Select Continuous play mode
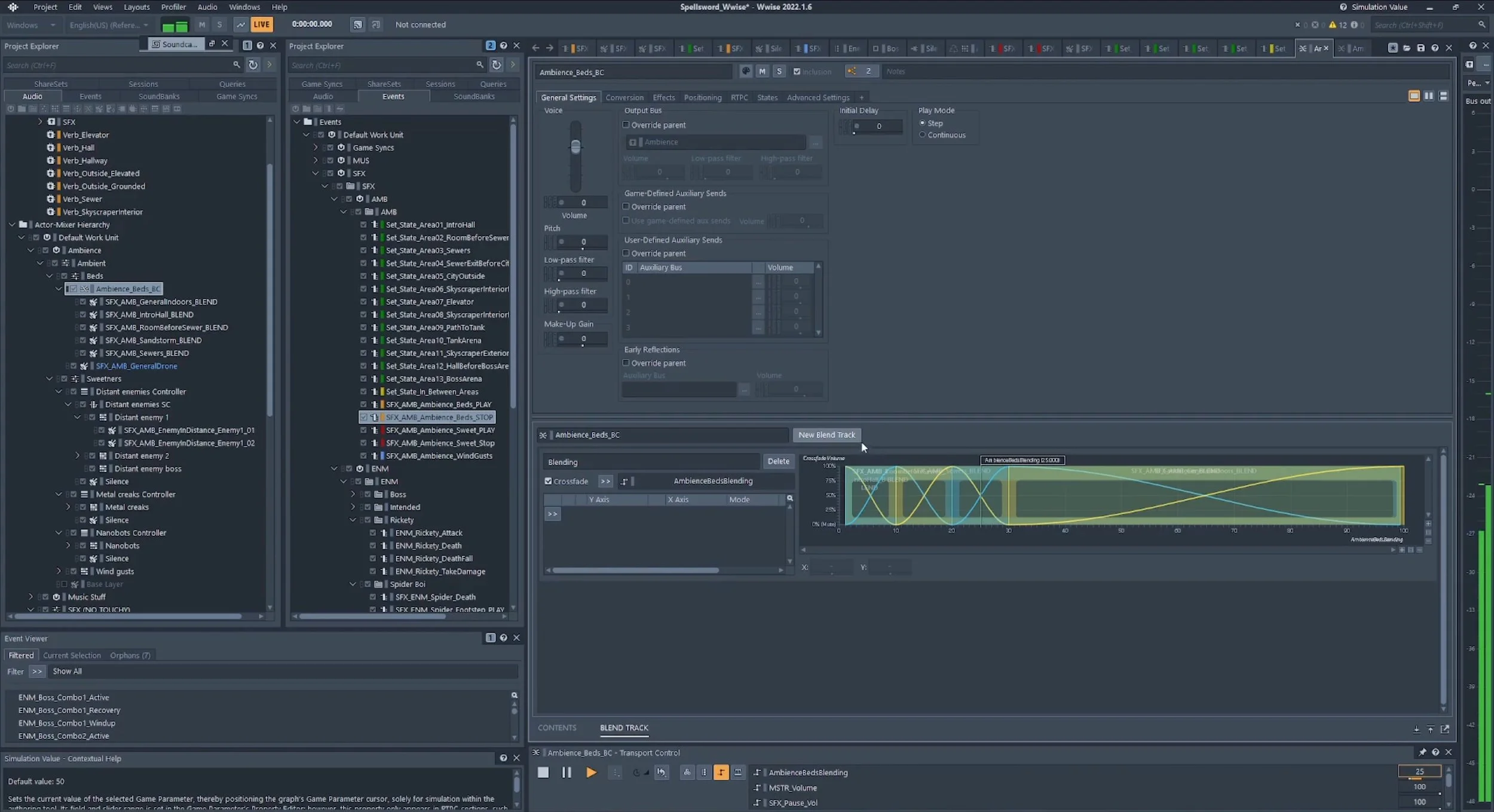1494x812 pixels. pyautogui.click(x=922, y=135)
